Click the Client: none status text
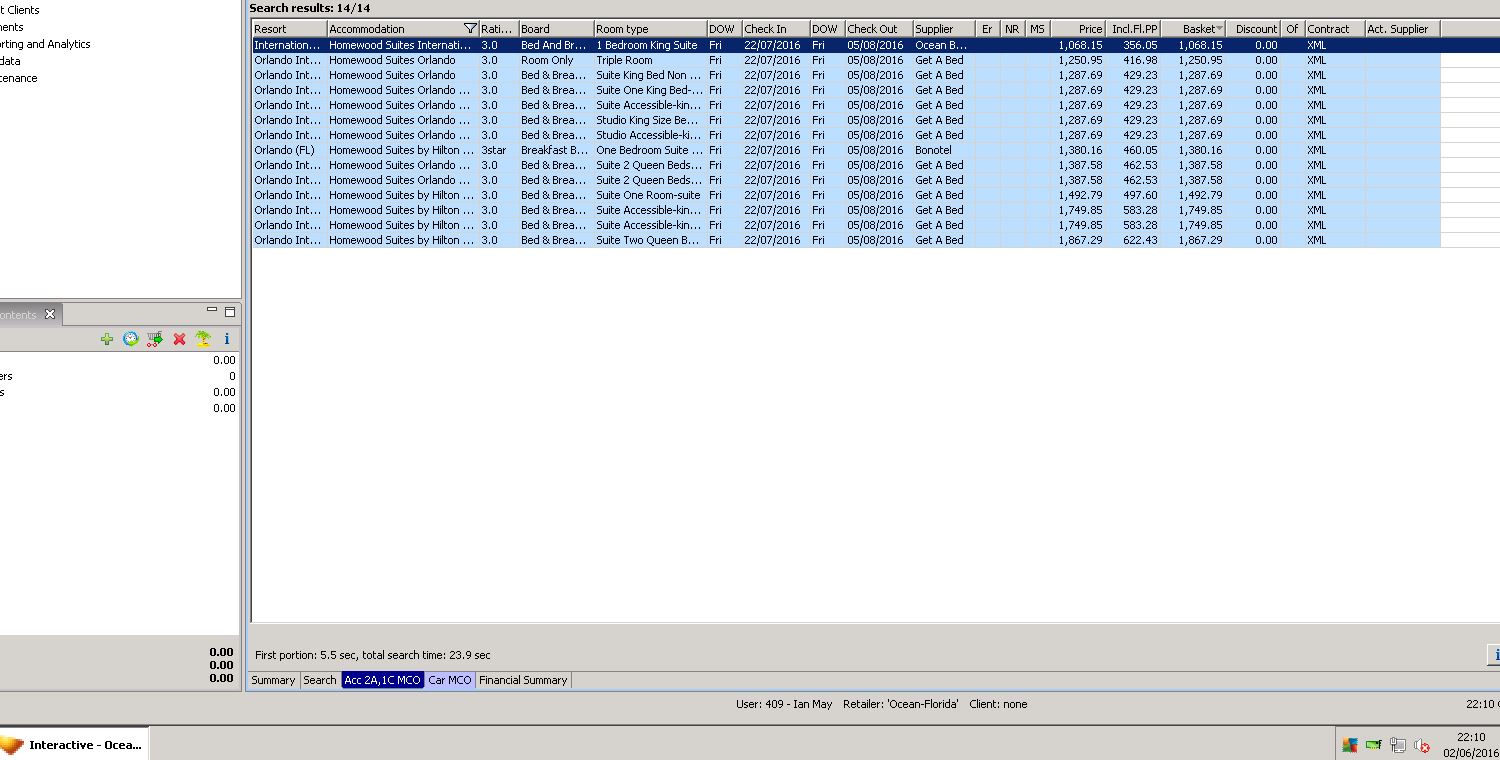Screen dimensions: 1500x760 pos(998,704)
